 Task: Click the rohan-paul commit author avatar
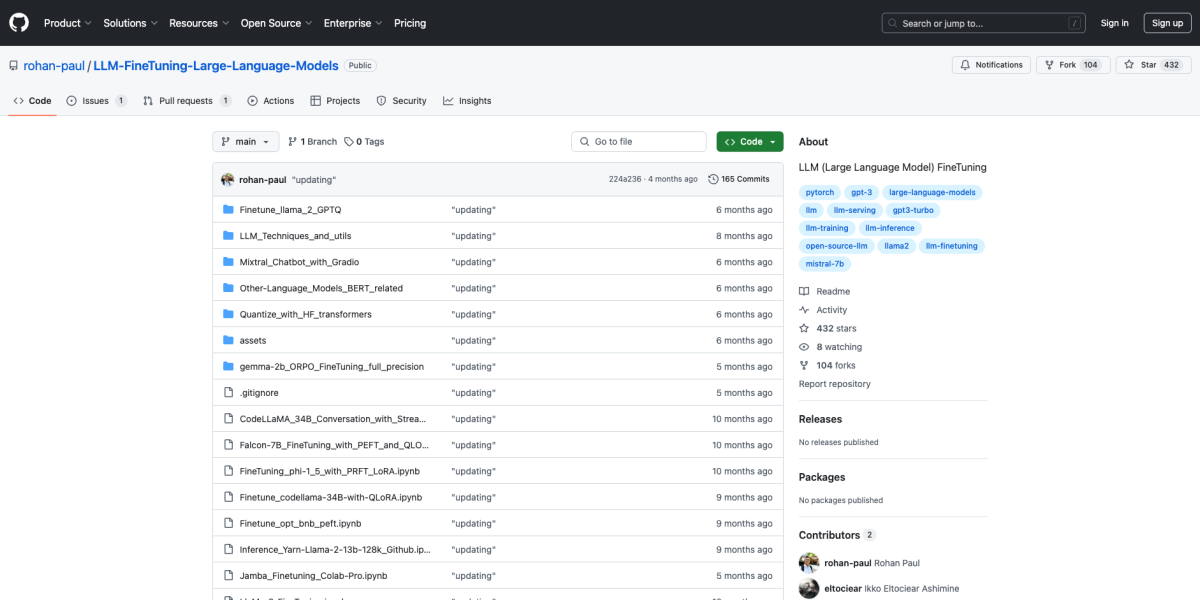[228, 180]
